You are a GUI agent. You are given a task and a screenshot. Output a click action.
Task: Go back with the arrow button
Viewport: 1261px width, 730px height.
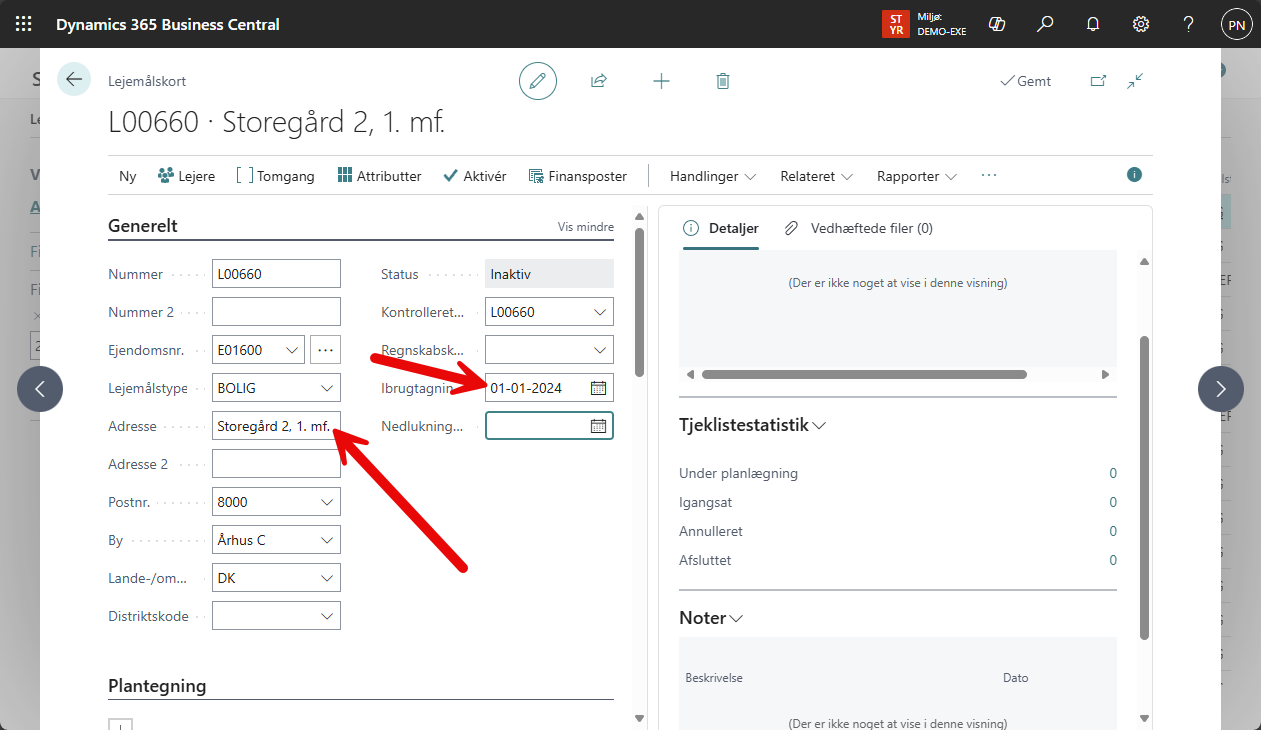74,80
